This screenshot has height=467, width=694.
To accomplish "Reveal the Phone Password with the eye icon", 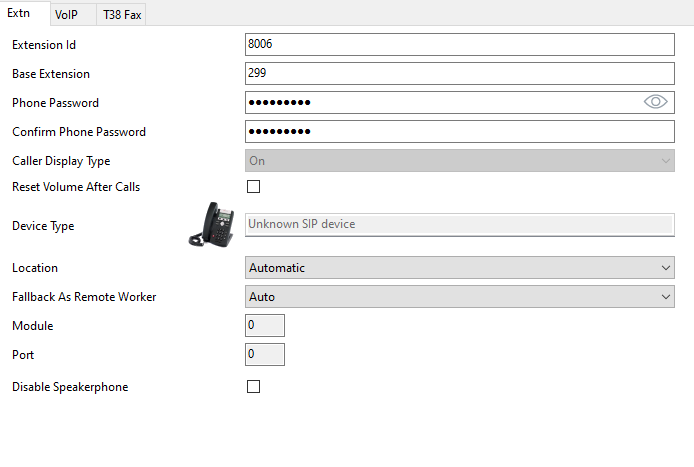I will pos(655,102).
